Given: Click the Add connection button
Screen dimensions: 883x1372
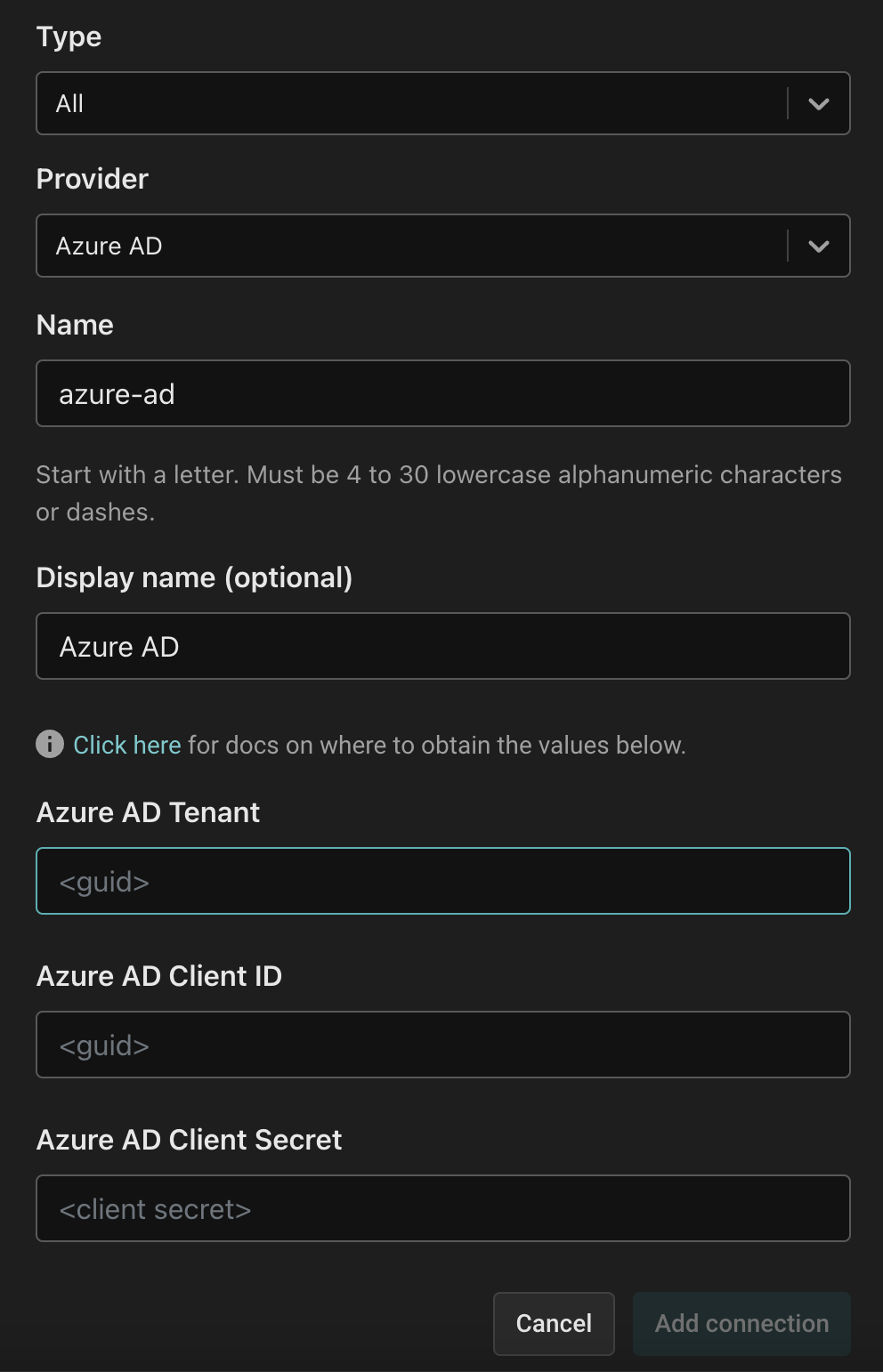Looking at the screenshot, I should [741, 1323].
